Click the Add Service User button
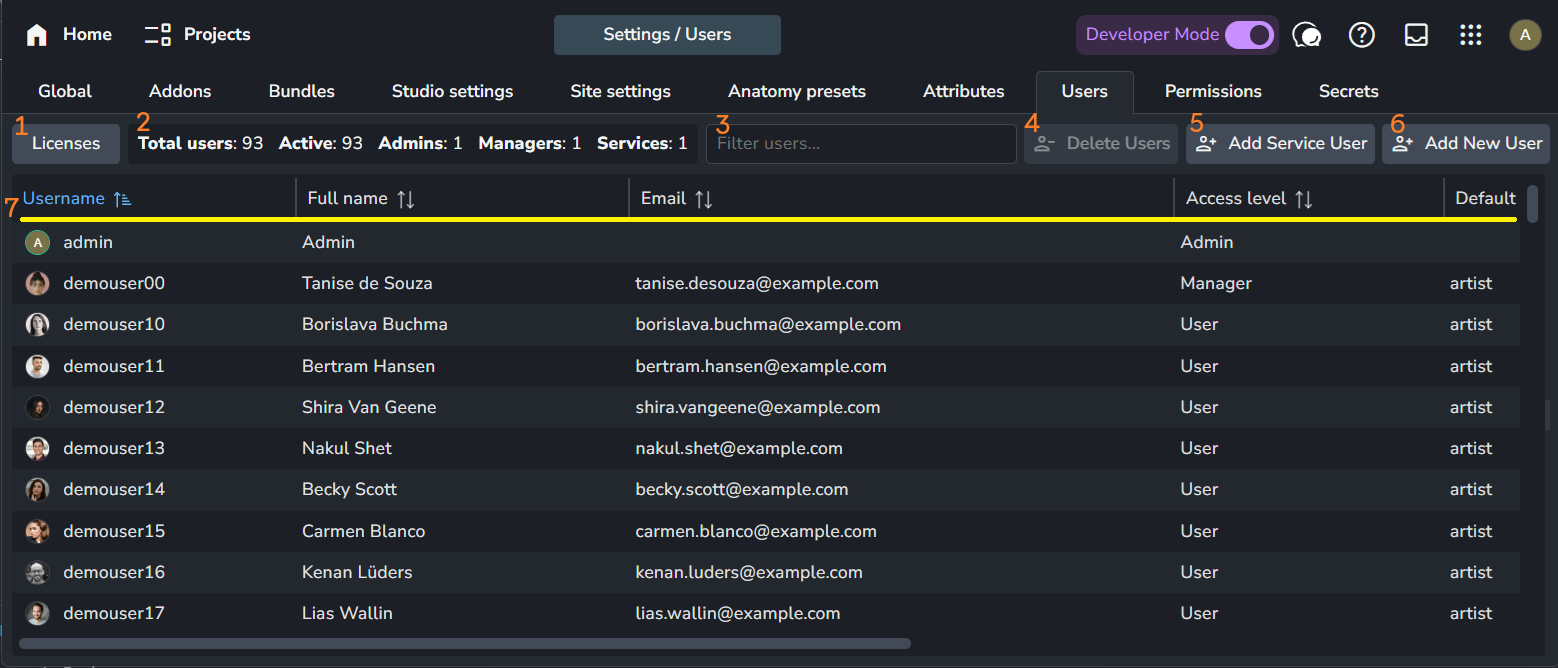The image size is (1558, 668). [x=1280, y=144]
